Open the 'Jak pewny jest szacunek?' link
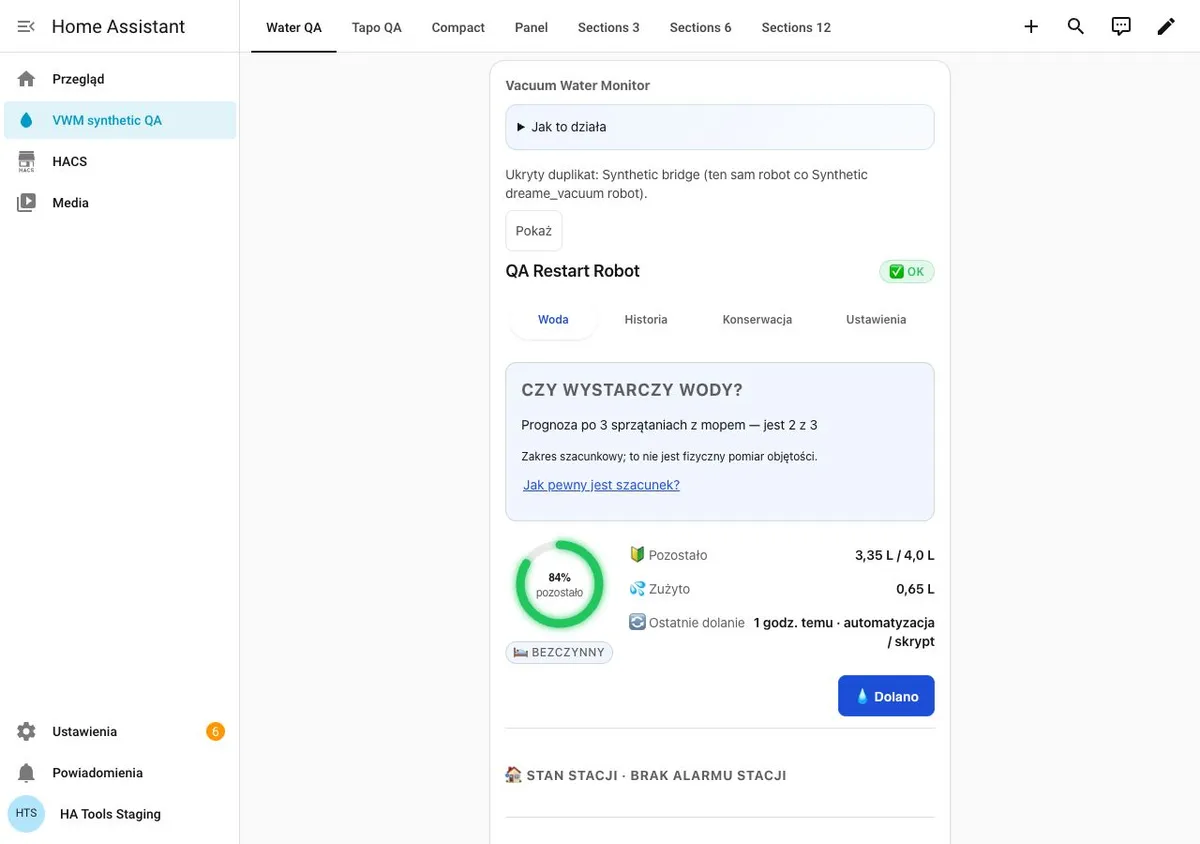Screen dimensions: 1200x844 click(601, 485)
